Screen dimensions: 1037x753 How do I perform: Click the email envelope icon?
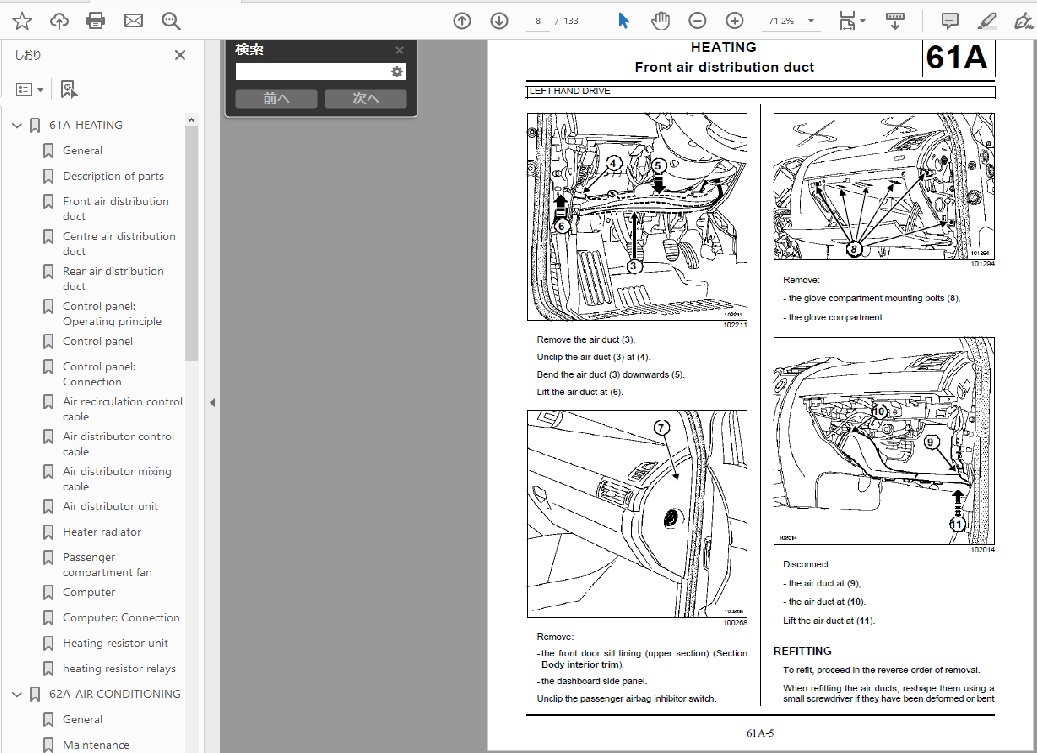tap(133, 21)
